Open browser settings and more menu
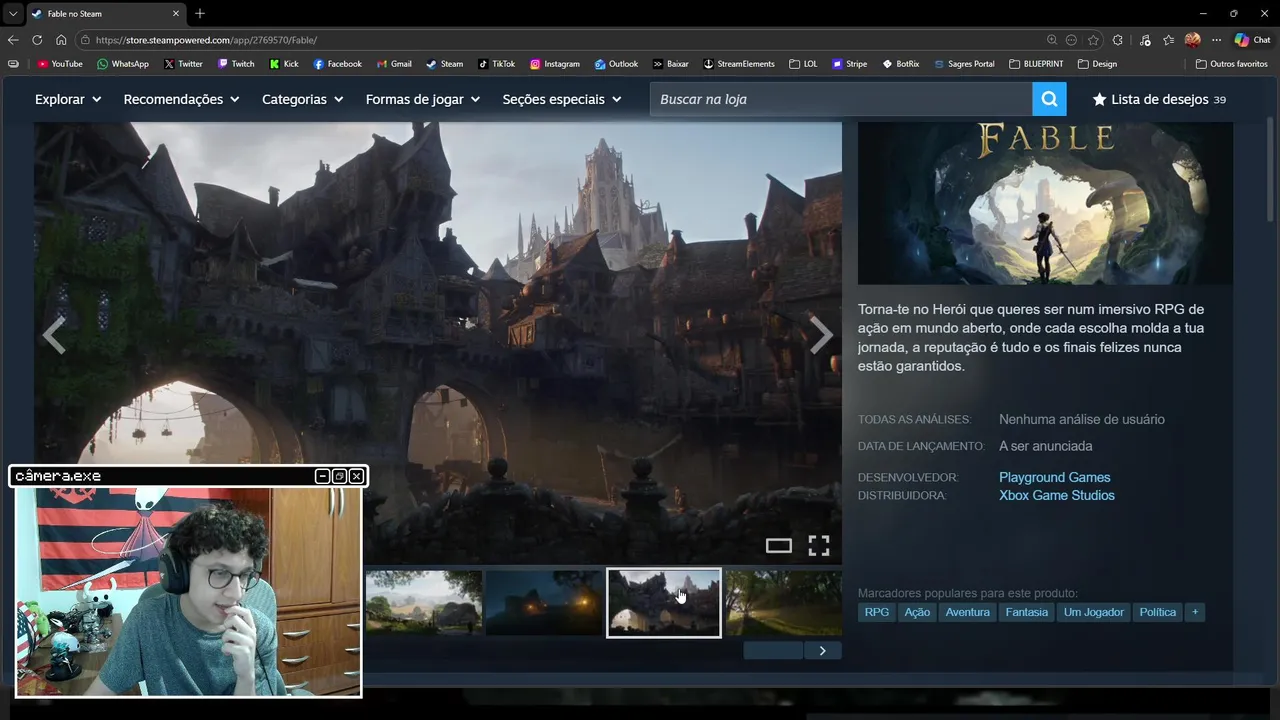The image size is (1280, 720). pyautogui.click(x=1216, y=40)
